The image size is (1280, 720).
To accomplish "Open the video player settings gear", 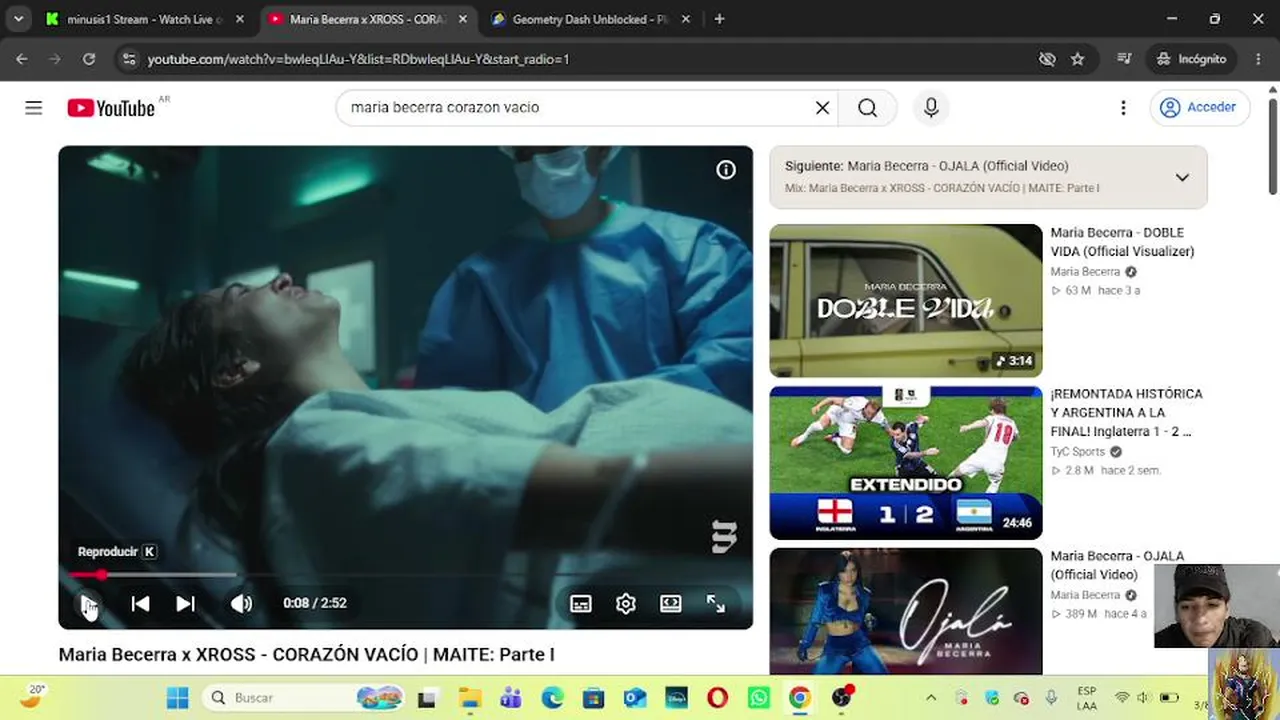I will [626, 603].
